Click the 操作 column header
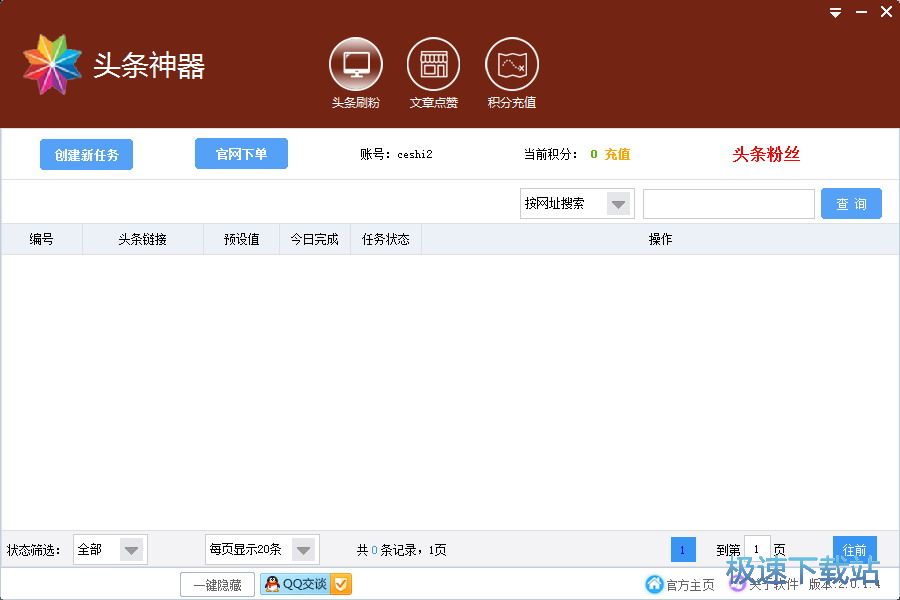Viewport: 900px width, 600px height. 660,239
